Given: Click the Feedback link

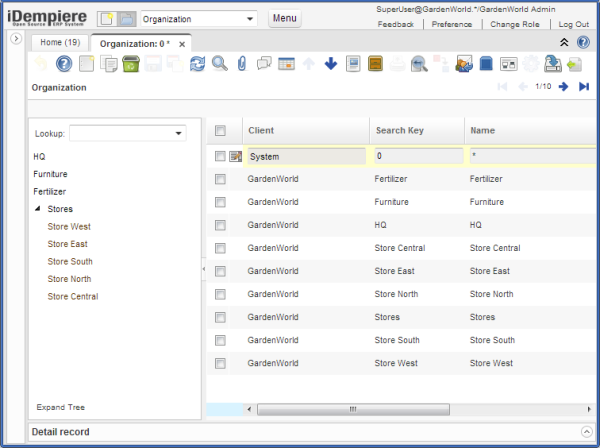Looking at the screenshot, I should pyautogui.click(x=396, y=24).
